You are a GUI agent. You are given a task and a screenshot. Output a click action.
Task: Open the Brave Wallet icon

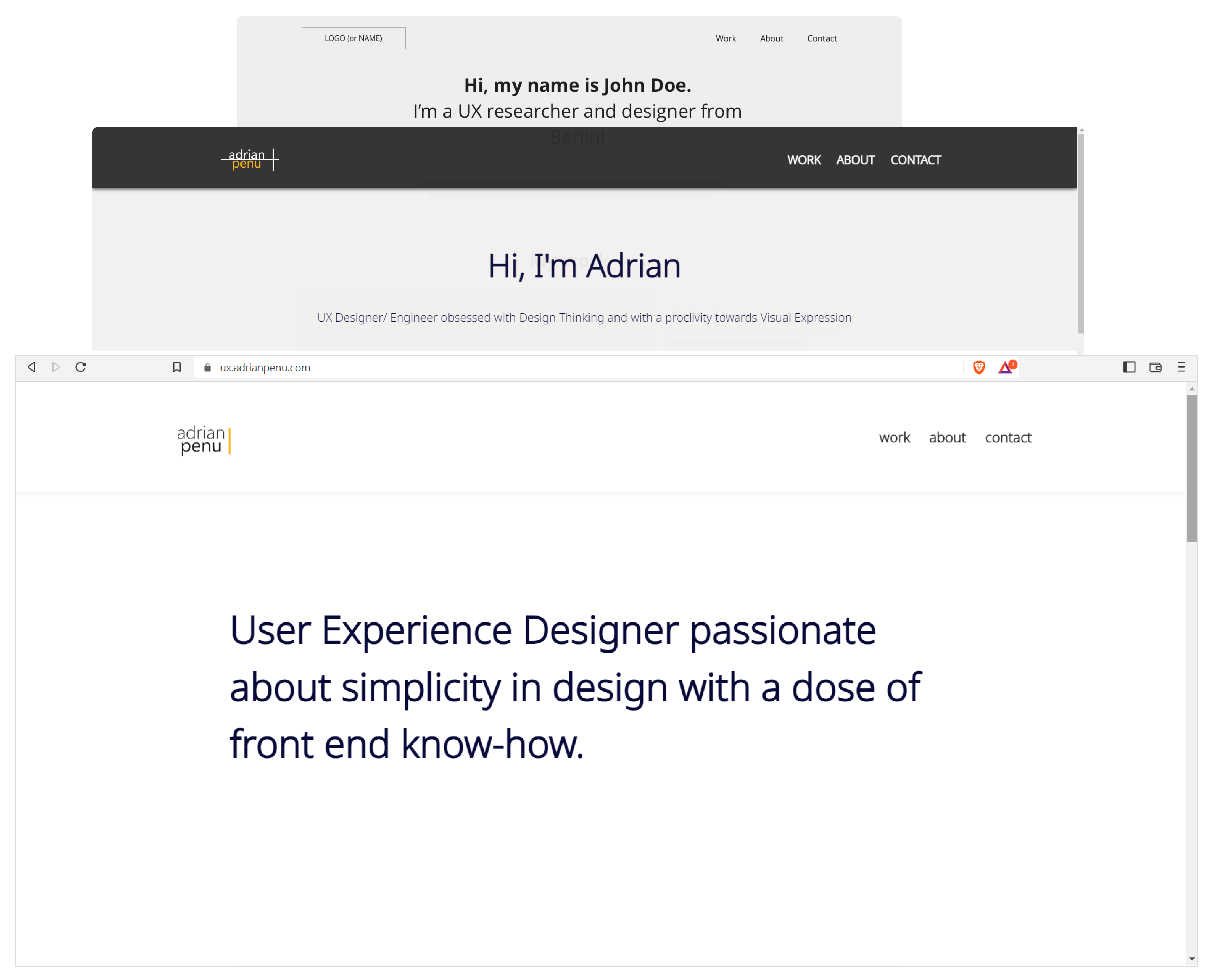click(1155, 367)
